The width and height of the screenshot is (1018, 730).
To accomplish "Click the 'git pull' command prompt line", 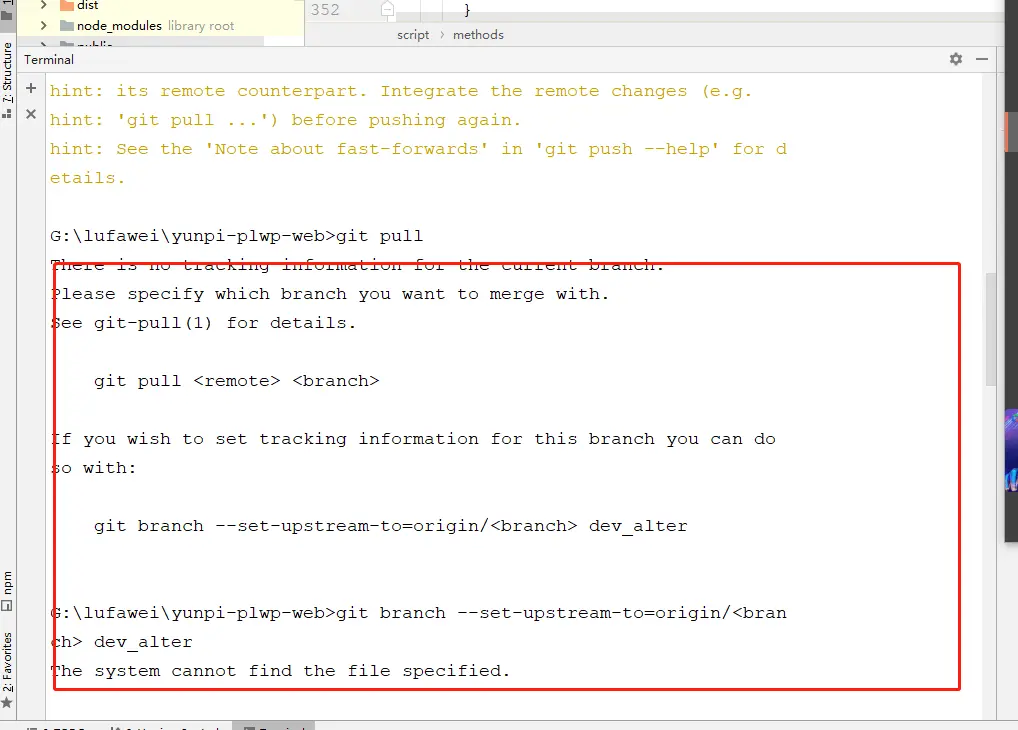I will click(x=236, y=236).
